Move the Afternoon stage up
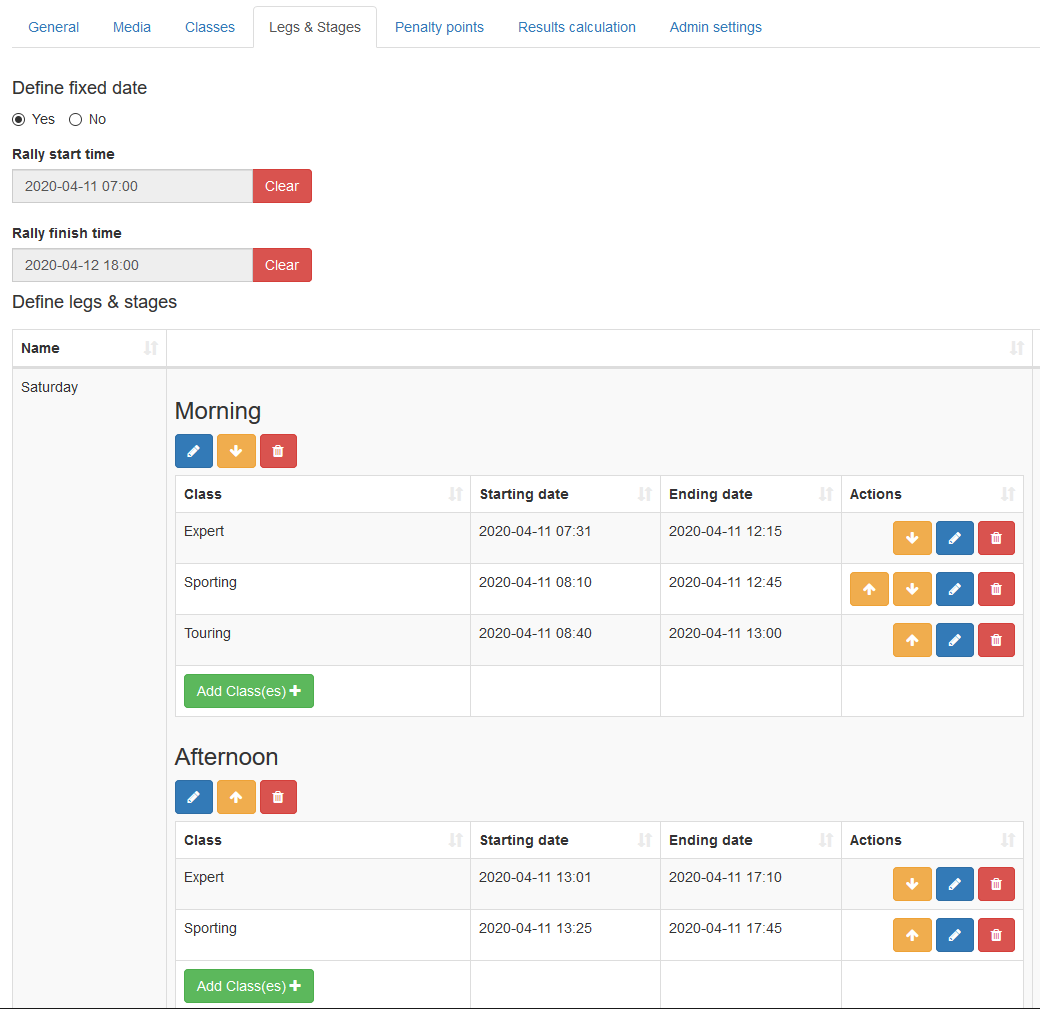 (236, 797)
